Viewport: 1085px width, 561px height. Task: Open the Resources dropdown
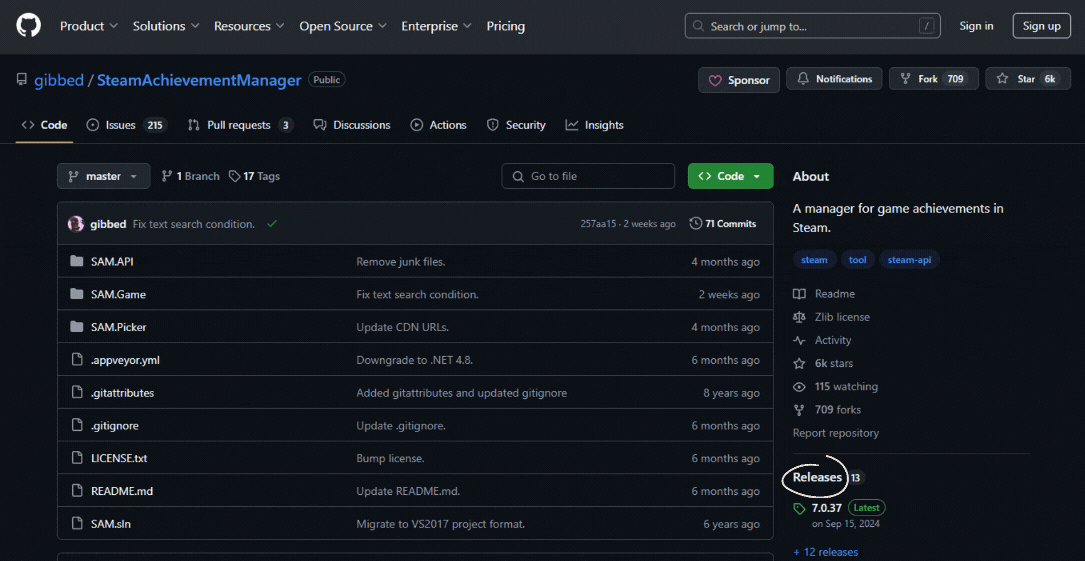pyautogui.click(x=249, y=26)
